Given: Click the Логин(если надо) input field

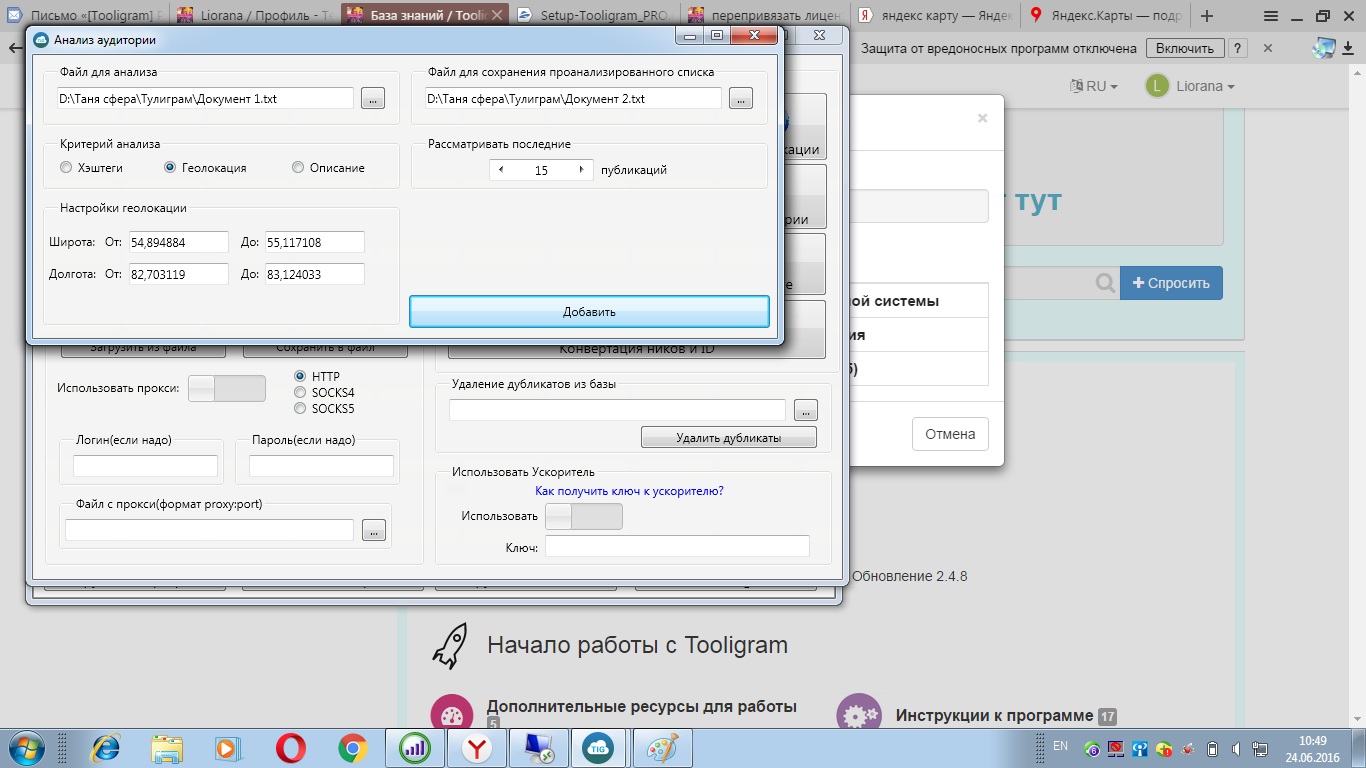Looking at the screenshot, I should [x=145, y=466].
